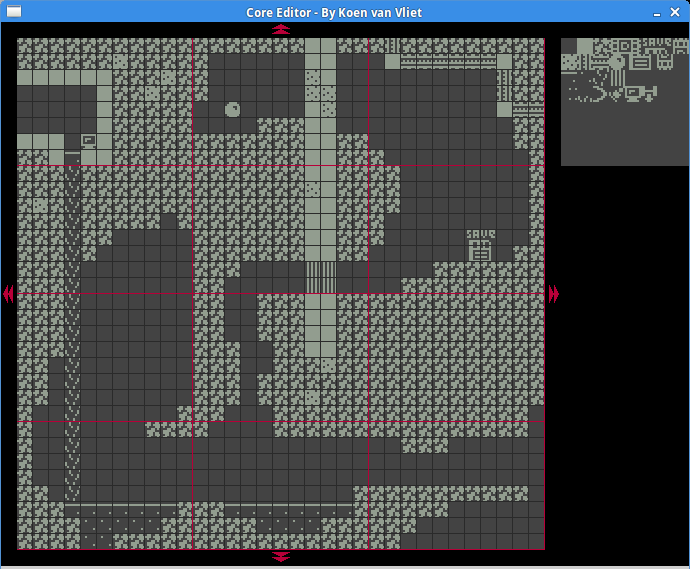Click the bottom red down-arrow
Viewport: 690px width, 569px height.
pos(281,557)
